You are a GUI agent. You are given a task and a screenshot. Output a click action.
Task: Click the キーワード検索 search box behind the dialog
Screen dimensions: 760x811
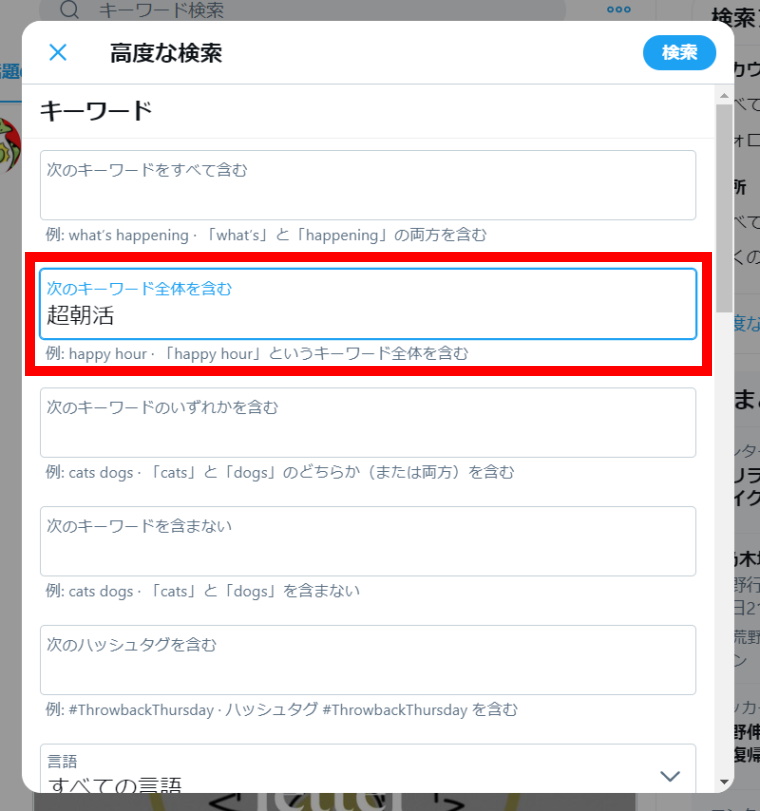click(x=305, y=9)
